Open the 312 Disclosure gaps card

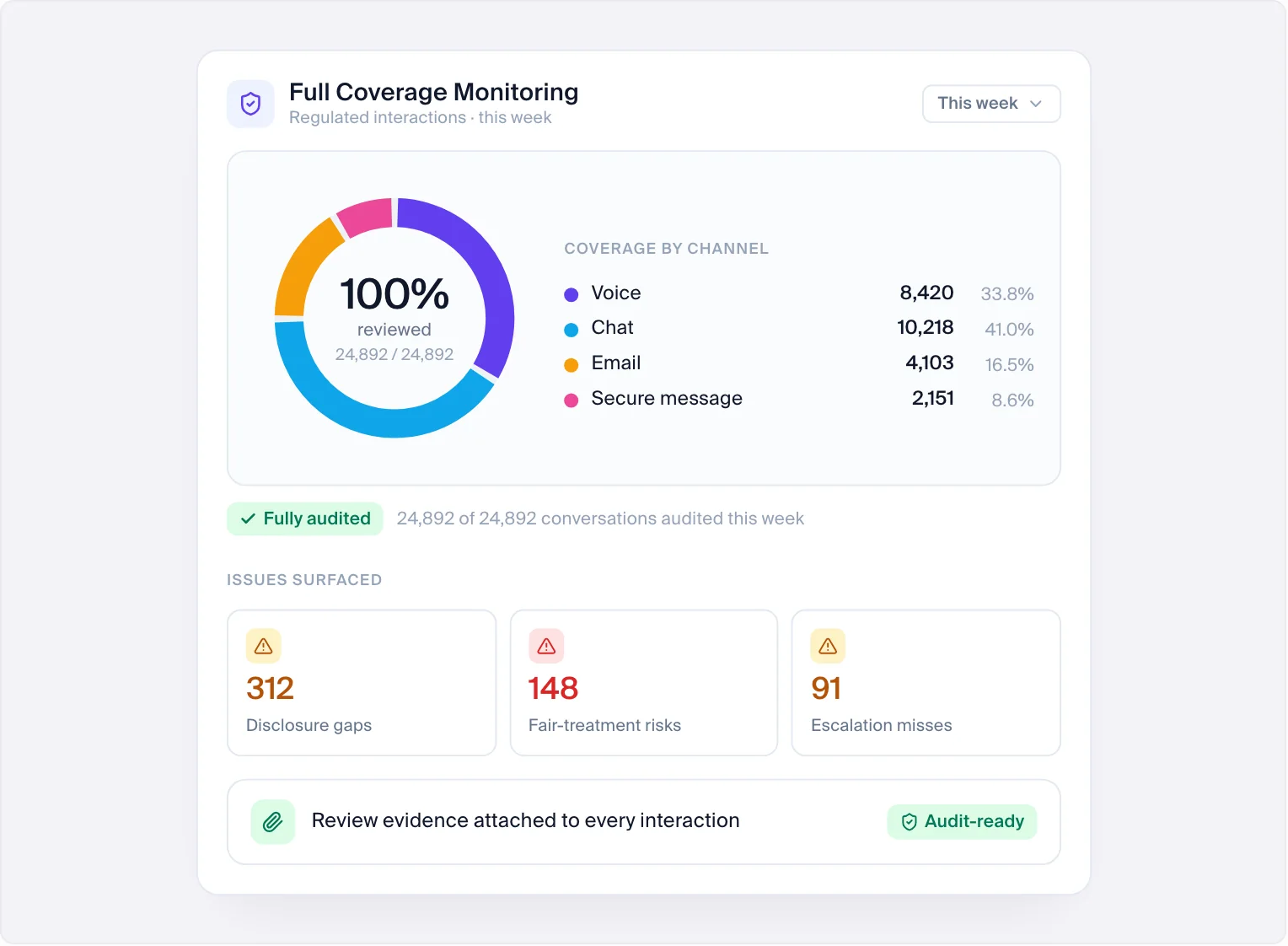coord(362,683)
